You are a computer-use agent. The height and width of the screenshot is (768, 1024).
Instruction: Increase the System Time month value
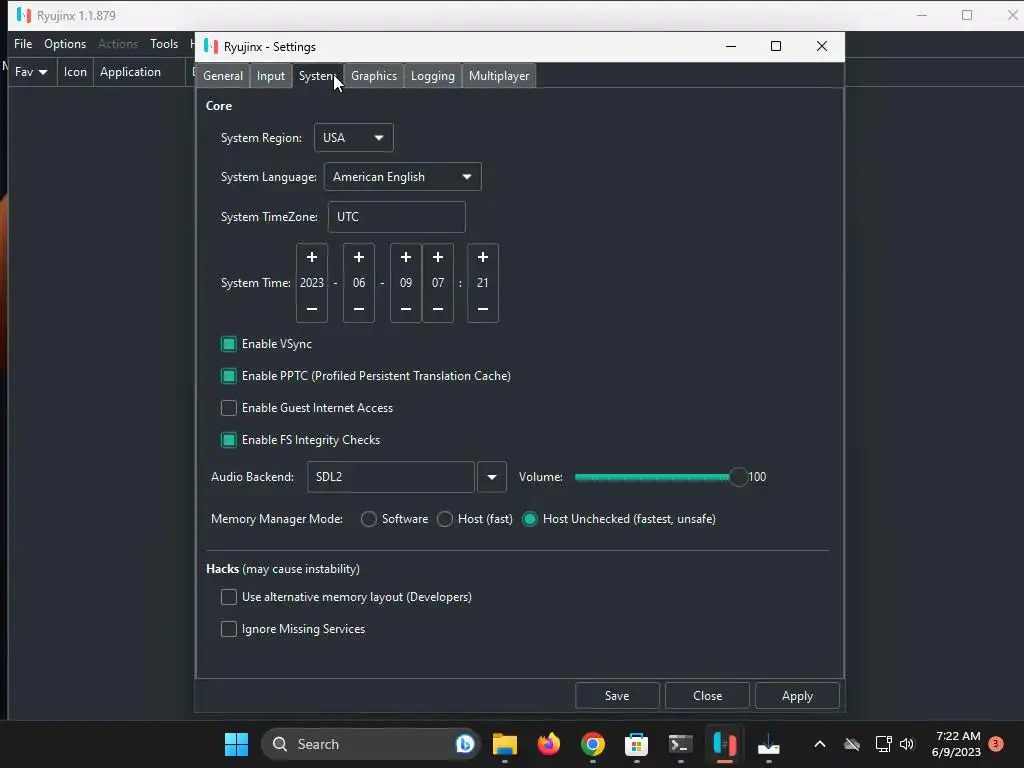[x=359, y=257]
